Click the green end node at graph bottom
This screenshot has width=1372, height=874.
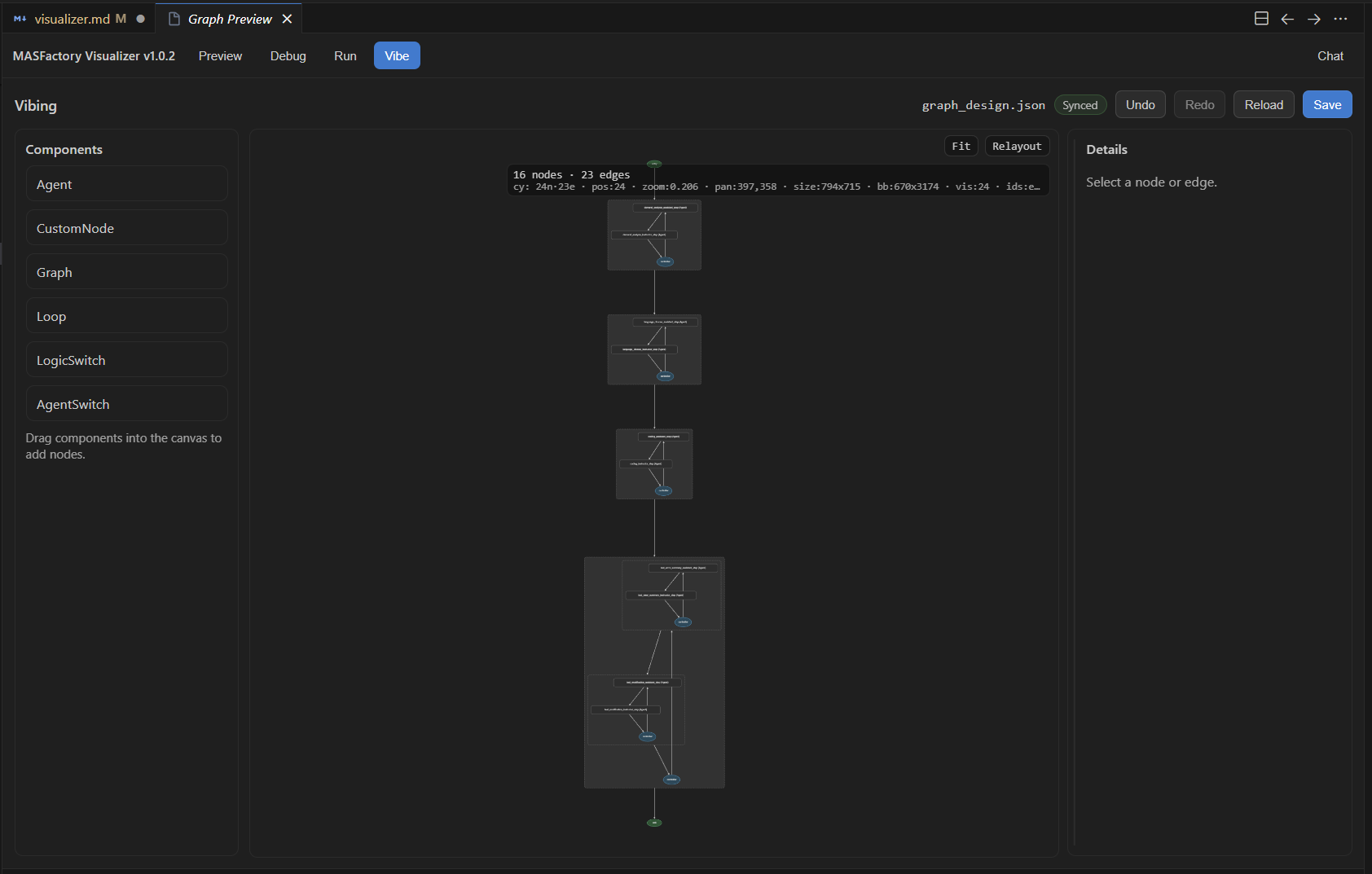pyautogui.click(x=654, y=823)
